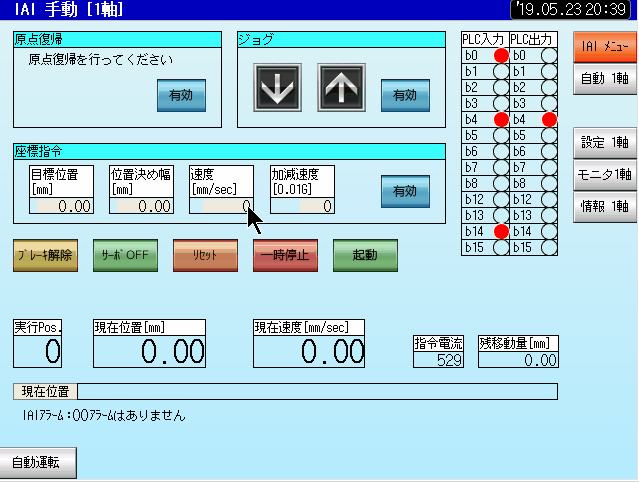Image resolution: width=639 pixels, height=482 pixels.
Task: Click the 実行Pos. value display
Action: tap(37, 351)
